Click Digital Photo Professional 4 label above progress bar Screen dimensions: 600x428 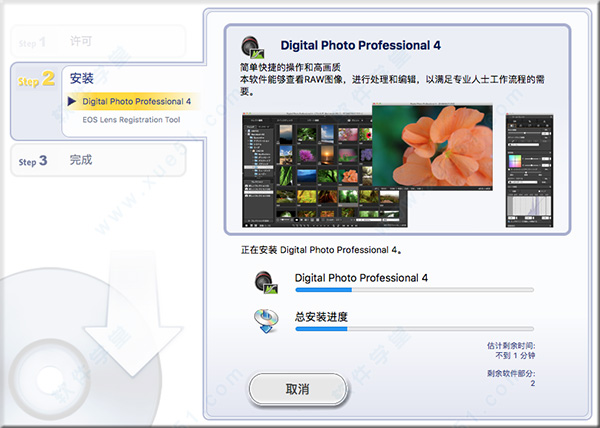click(361, 278)
